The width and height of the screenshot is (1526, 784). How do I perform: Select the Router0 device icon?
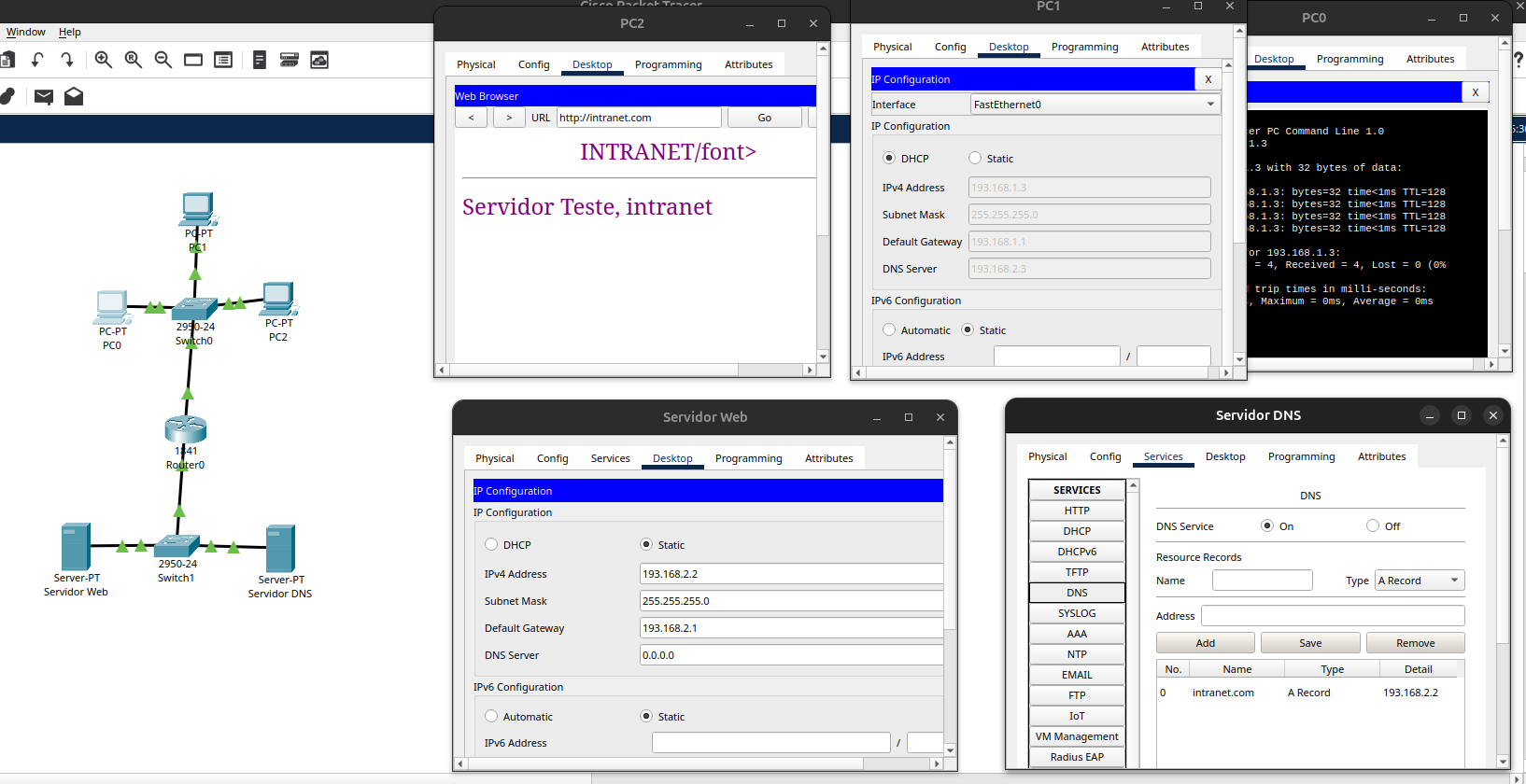(x=186, y=429)
